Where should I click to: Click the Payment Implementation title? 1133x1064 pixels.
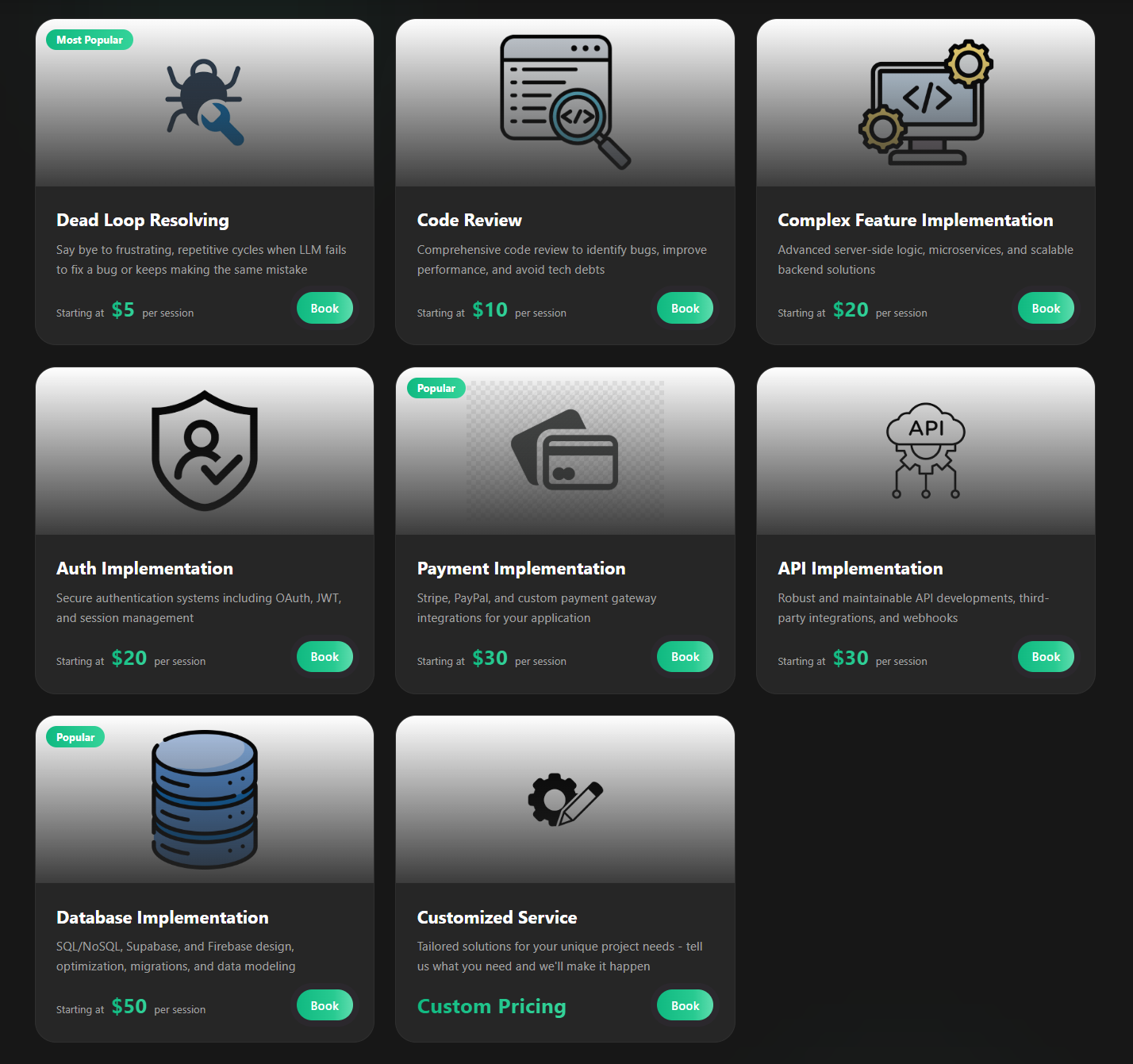(x=521, y=569)
